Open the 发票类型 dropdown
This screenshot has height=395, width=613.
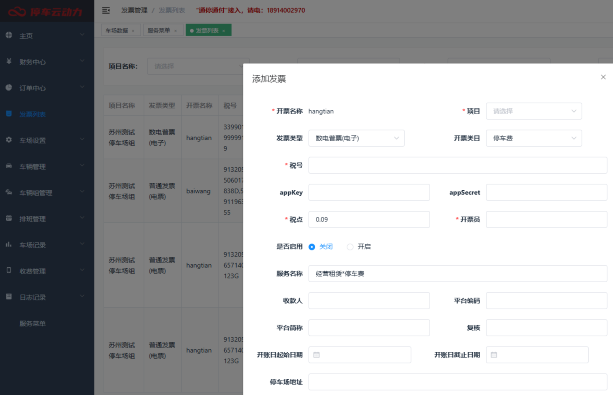356,138
